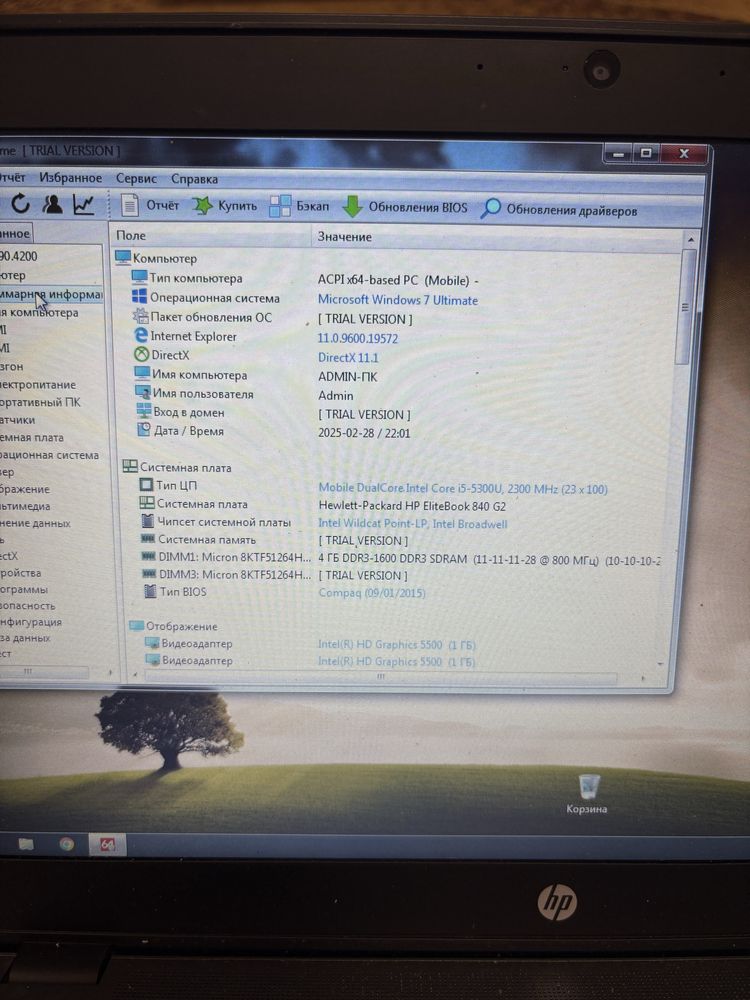Select Датчики in the left tree
Viewport: 750px width, 1000px height.
[18, 420]
